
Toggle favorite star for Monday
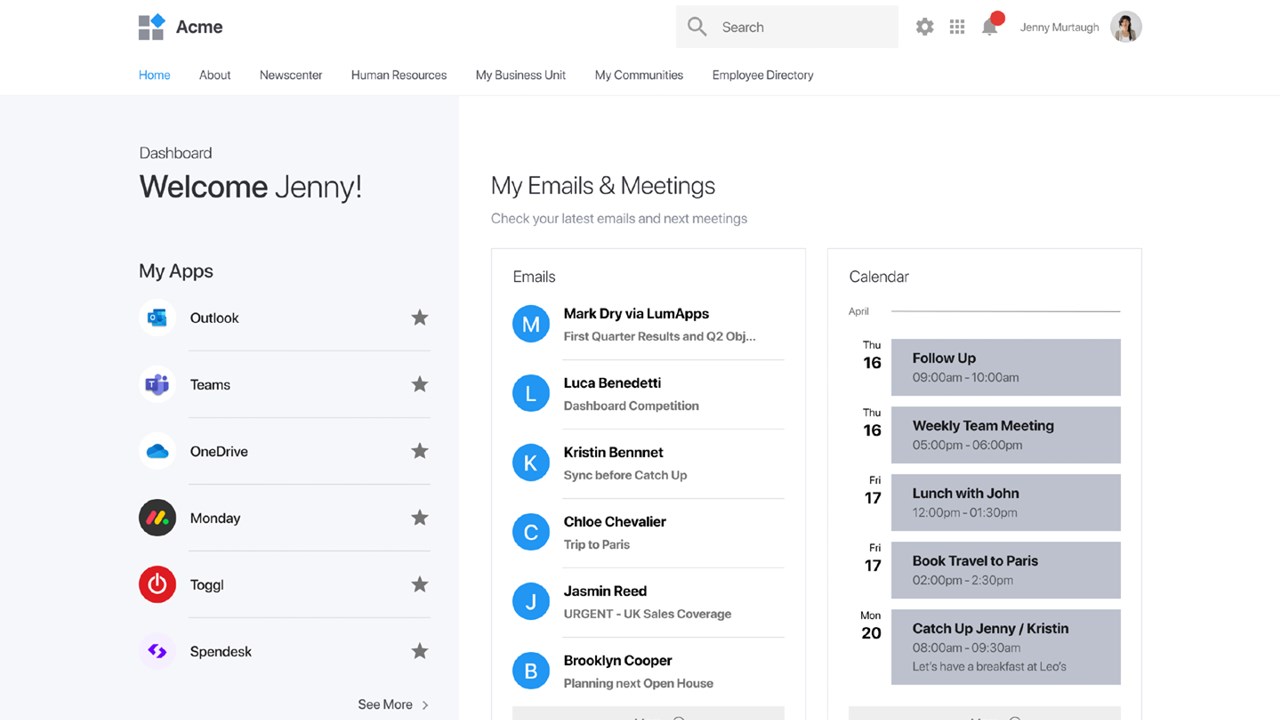pyautogui.click(x=420, y=518)
